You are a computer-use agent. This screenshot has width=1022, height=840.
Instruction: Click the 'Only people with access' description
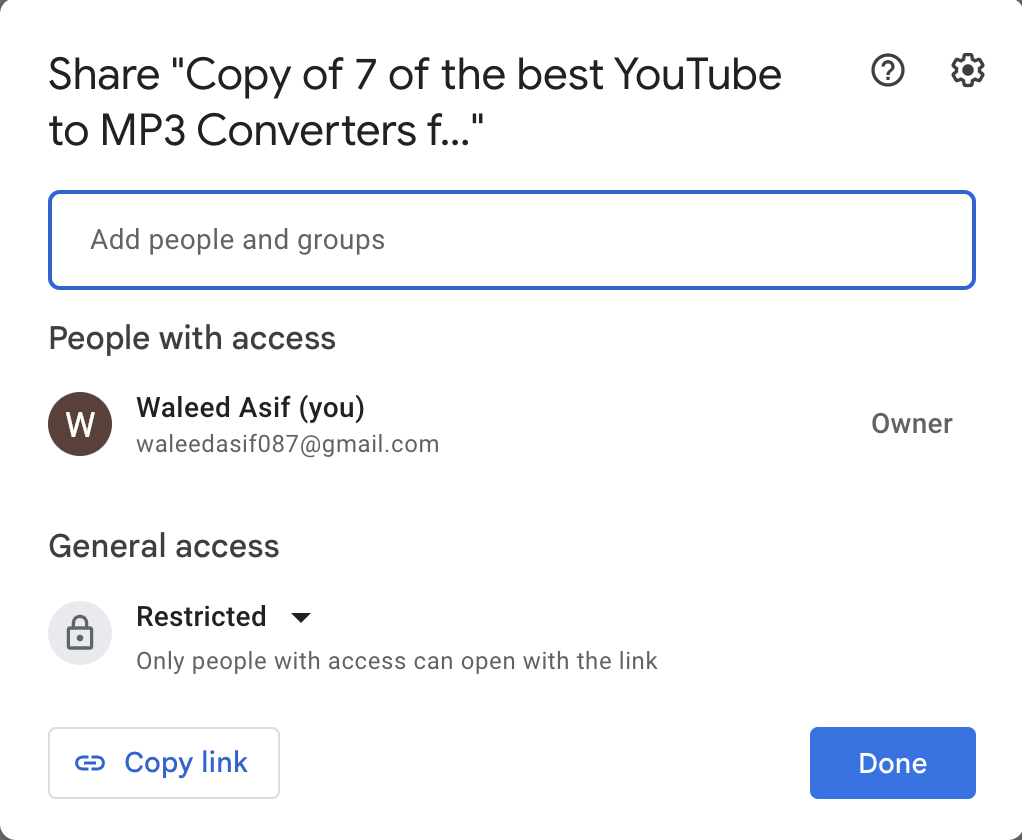tap(396, 661)
